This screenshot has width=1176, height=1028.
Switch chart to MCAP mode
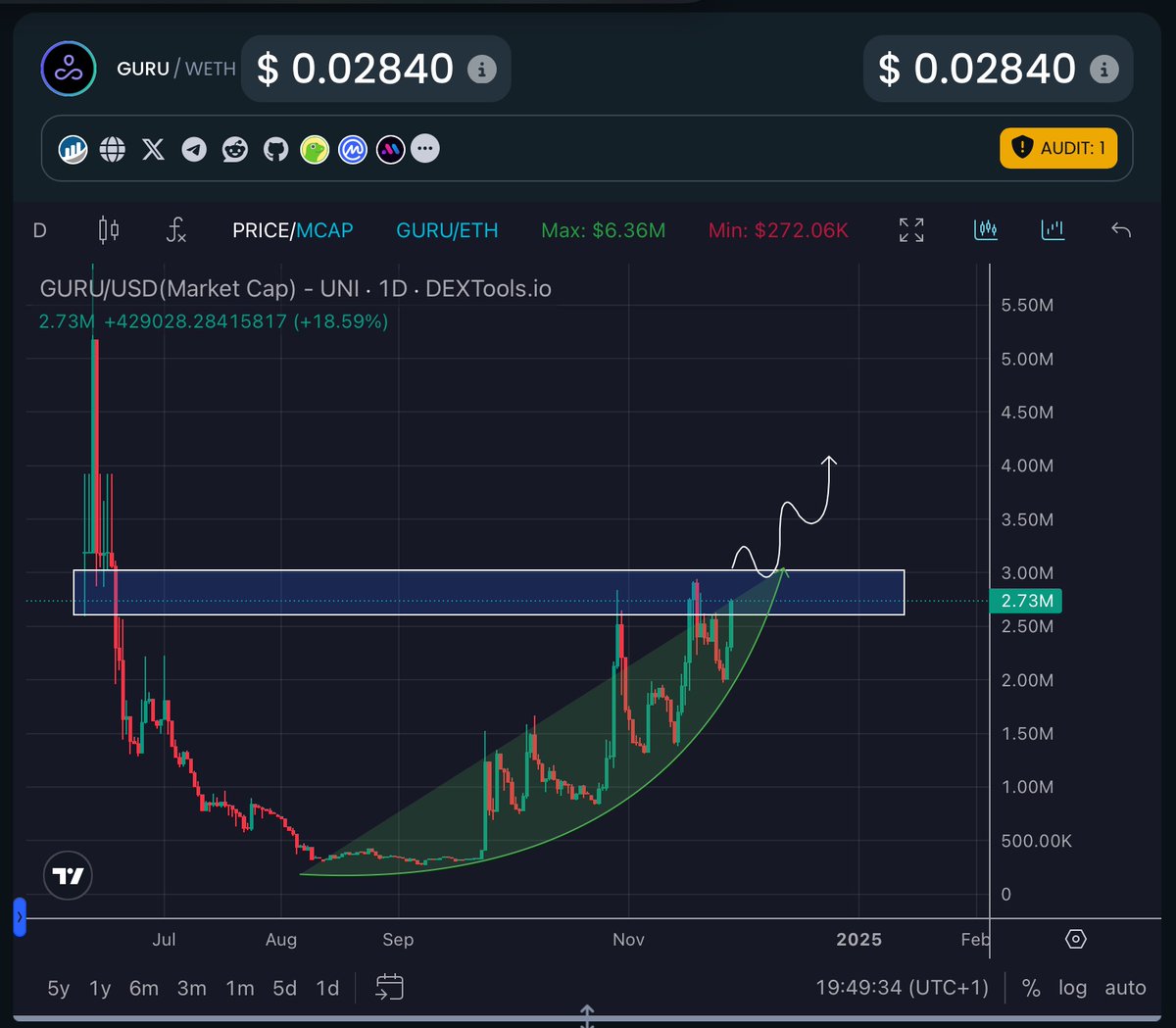pyautogui.click(x=324, y=230)
